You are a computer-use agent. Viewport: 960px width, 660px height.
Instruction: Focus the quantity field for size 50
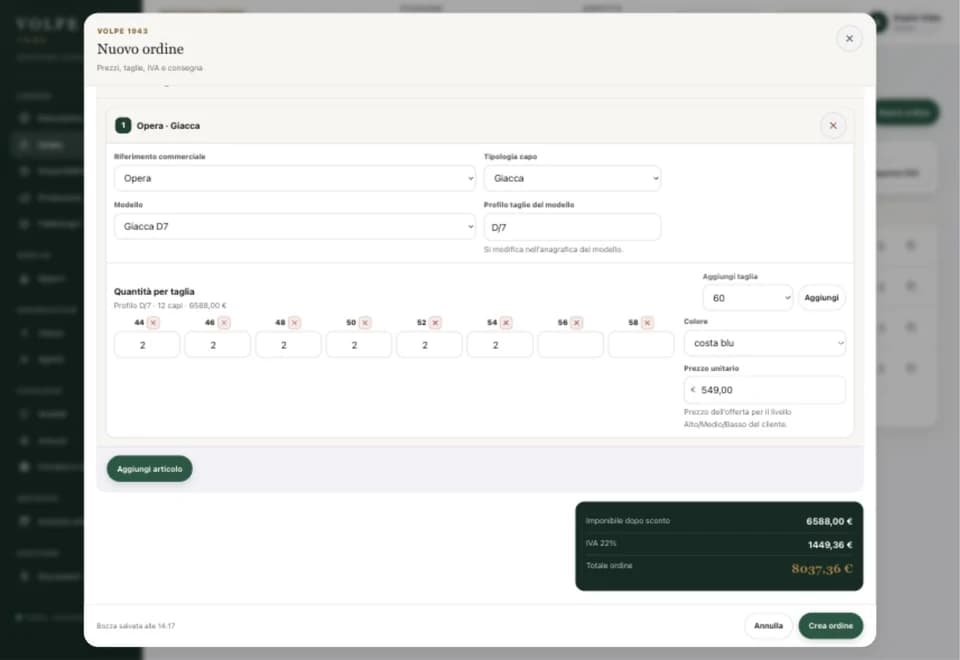coord(359,345)
